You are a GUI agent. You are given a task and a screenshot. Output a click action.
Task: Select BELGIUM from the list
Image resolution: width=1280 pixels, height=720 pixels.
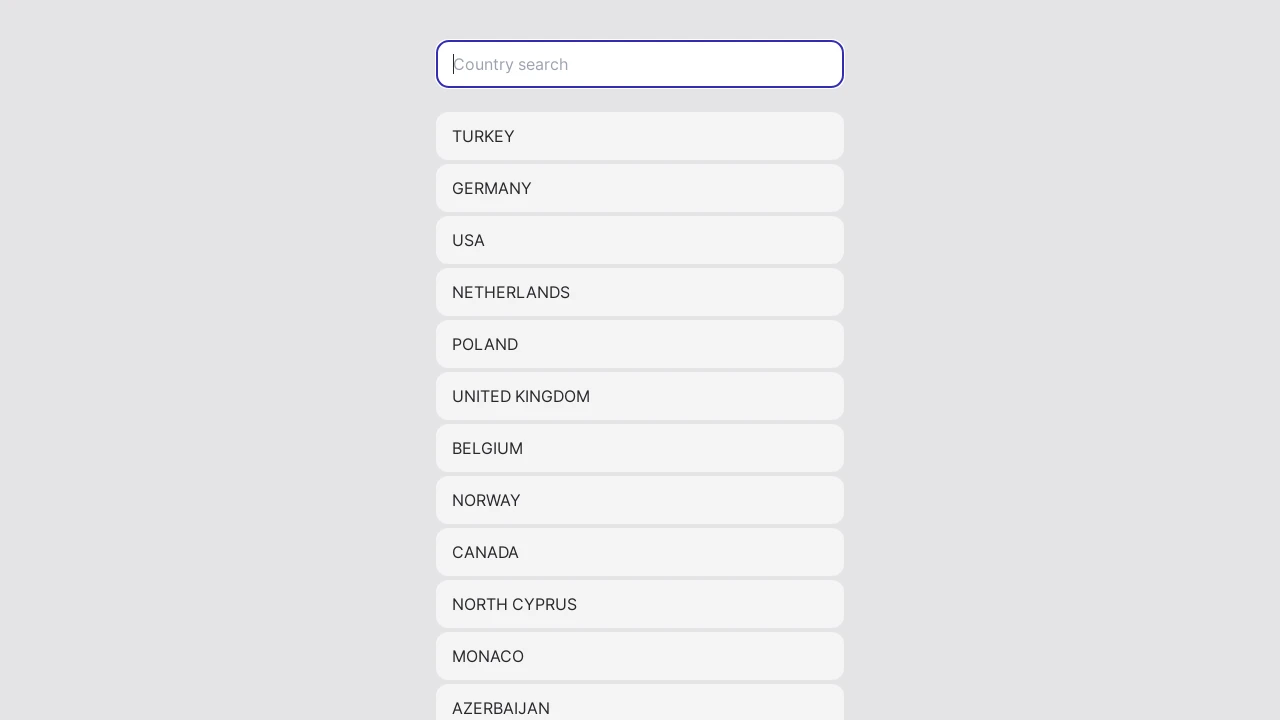coord(640,448)
